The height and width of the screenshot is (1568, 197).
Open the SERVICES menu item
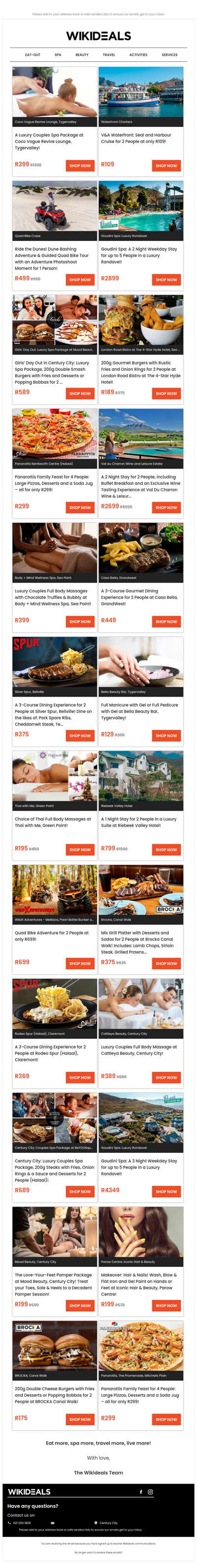pyautogui.click(x=169, y=55)
